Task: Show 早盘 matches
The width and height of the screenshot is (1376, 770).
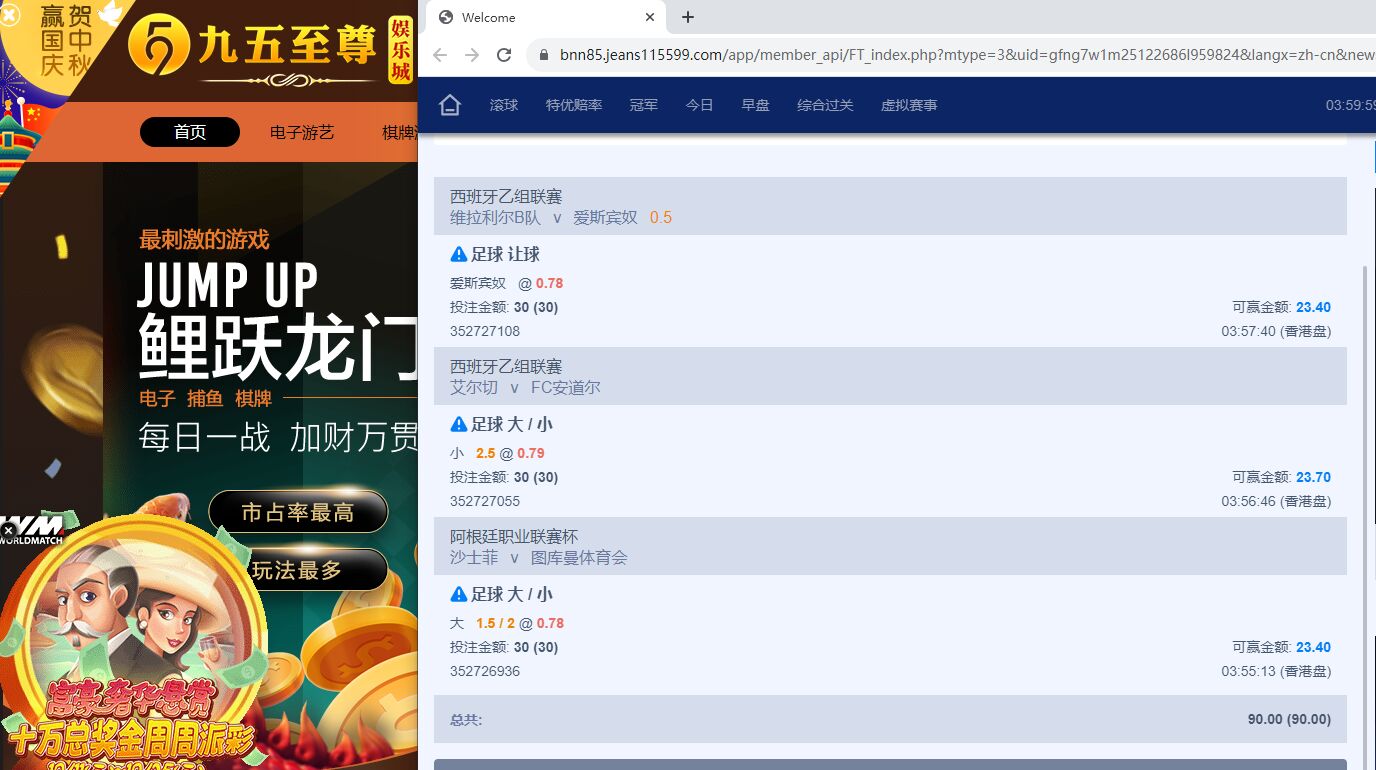Action: (756, 105)
